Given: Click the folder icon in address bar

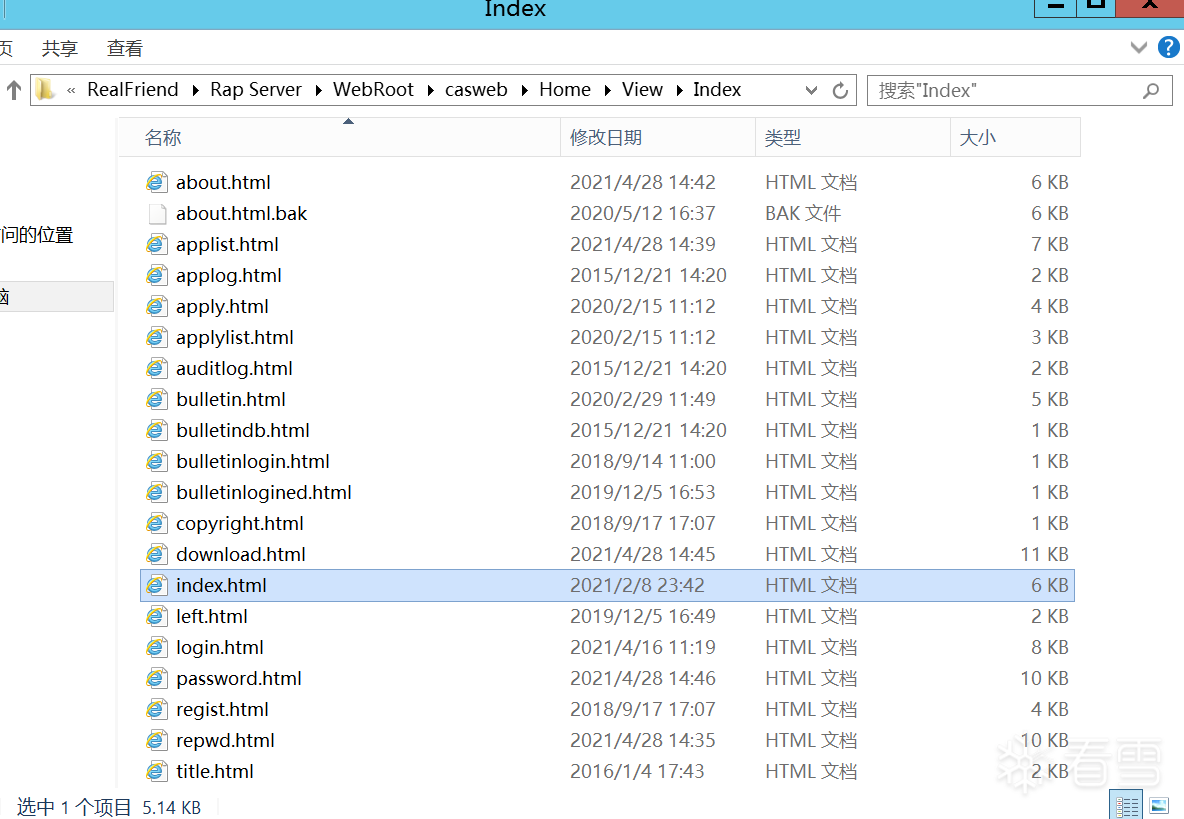Looking at the screenshot, I should coord(45,90).
